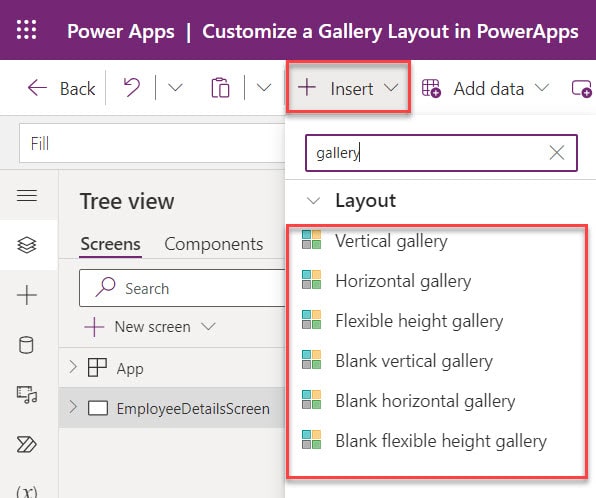Image resolution: width=596 pixels, height=498 pixels.
Task: Open the Power Apps app launcher waffle
Action: (27, 30)
